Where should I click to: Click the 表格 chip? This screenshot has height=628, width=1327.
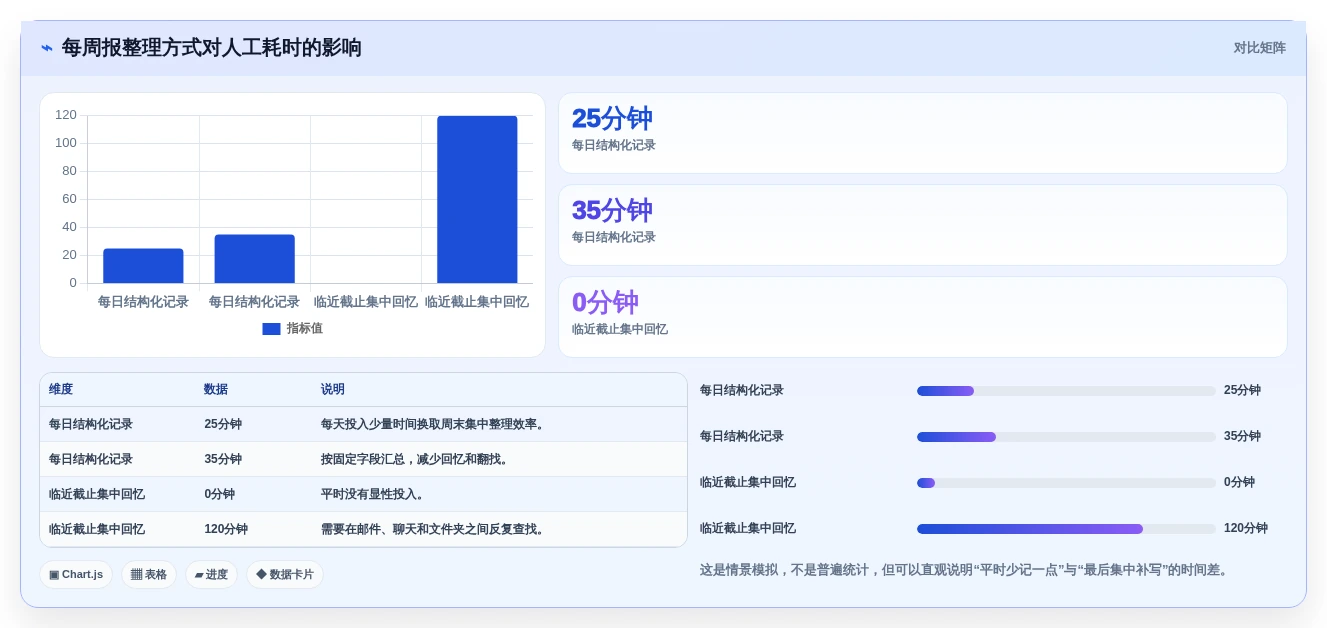[149, 575]
